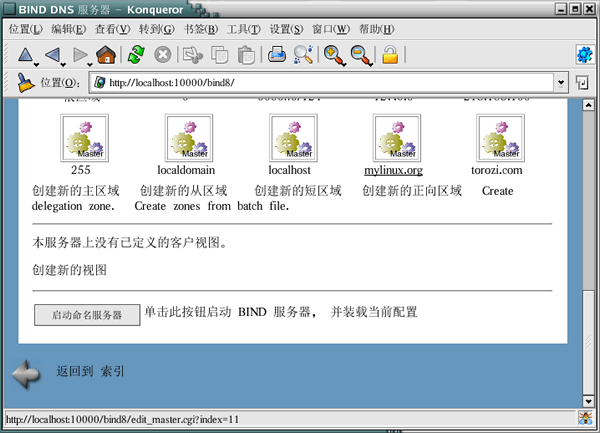
Task: Print the page with printer icon
Action: click(277, 55)
